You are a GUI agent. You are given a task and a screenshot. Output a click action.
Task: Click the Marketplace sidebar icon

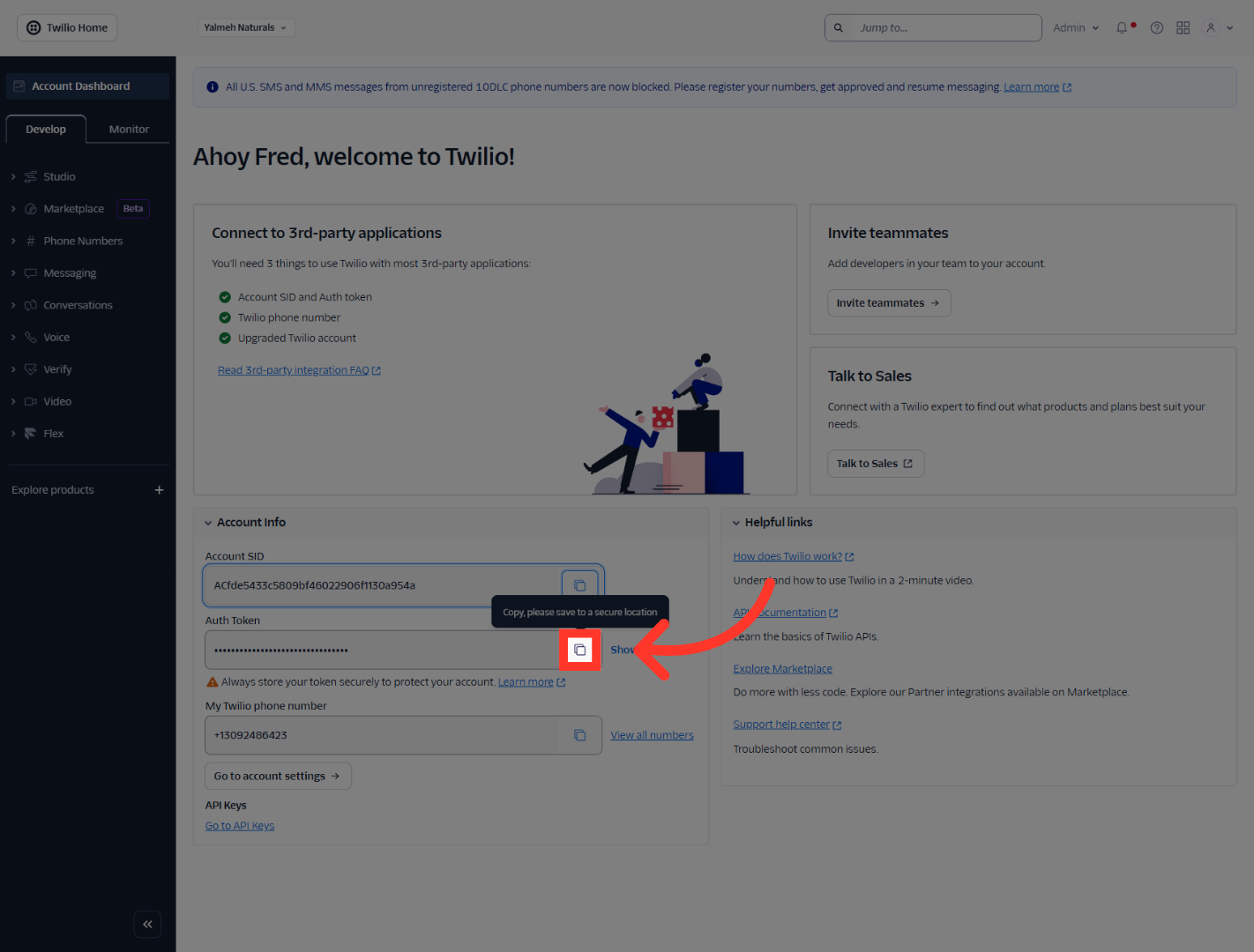click(x=31, y=209)
